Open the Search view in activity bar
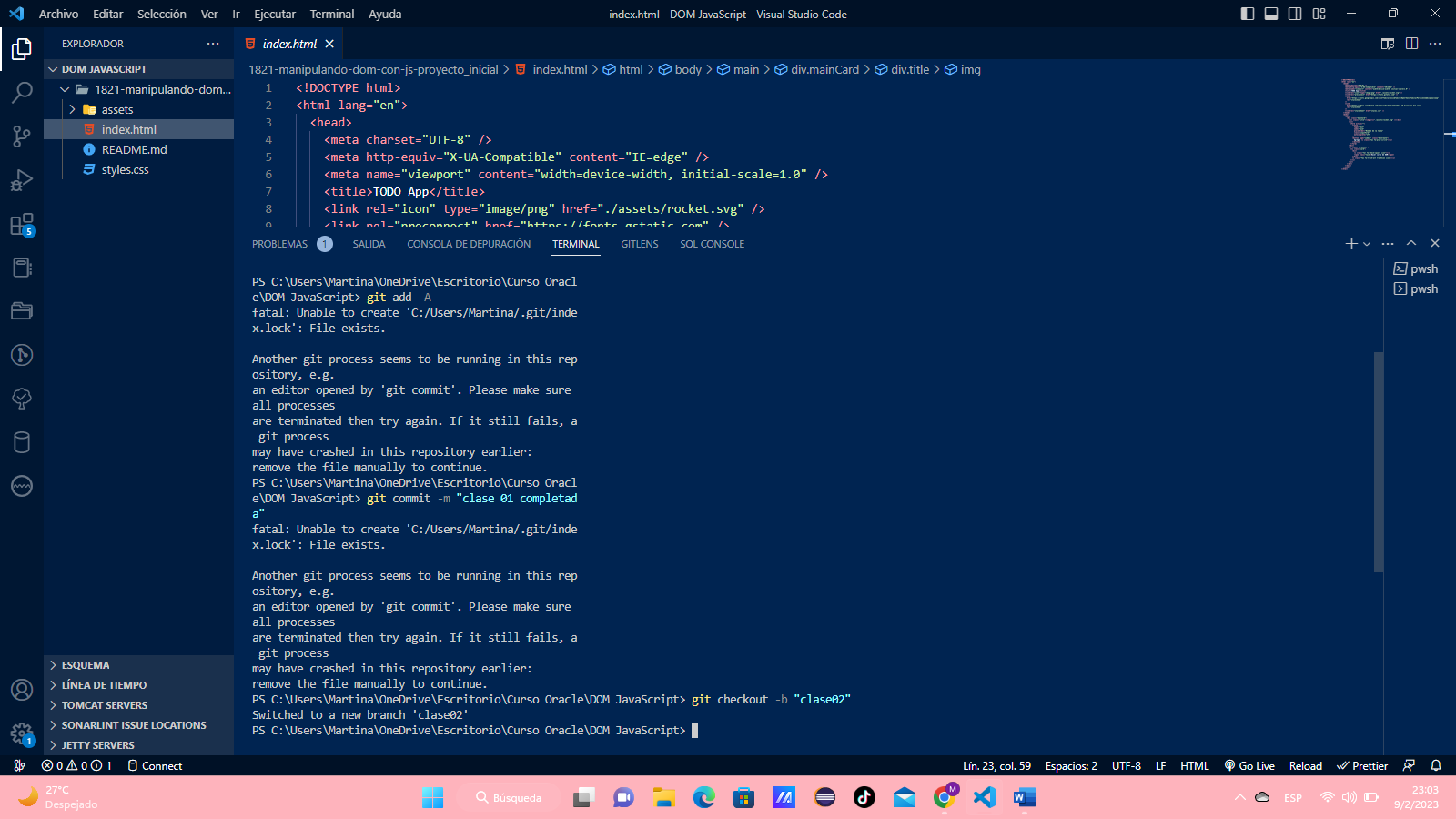Screen dimensions: 1456x819 tap(22, 92)
